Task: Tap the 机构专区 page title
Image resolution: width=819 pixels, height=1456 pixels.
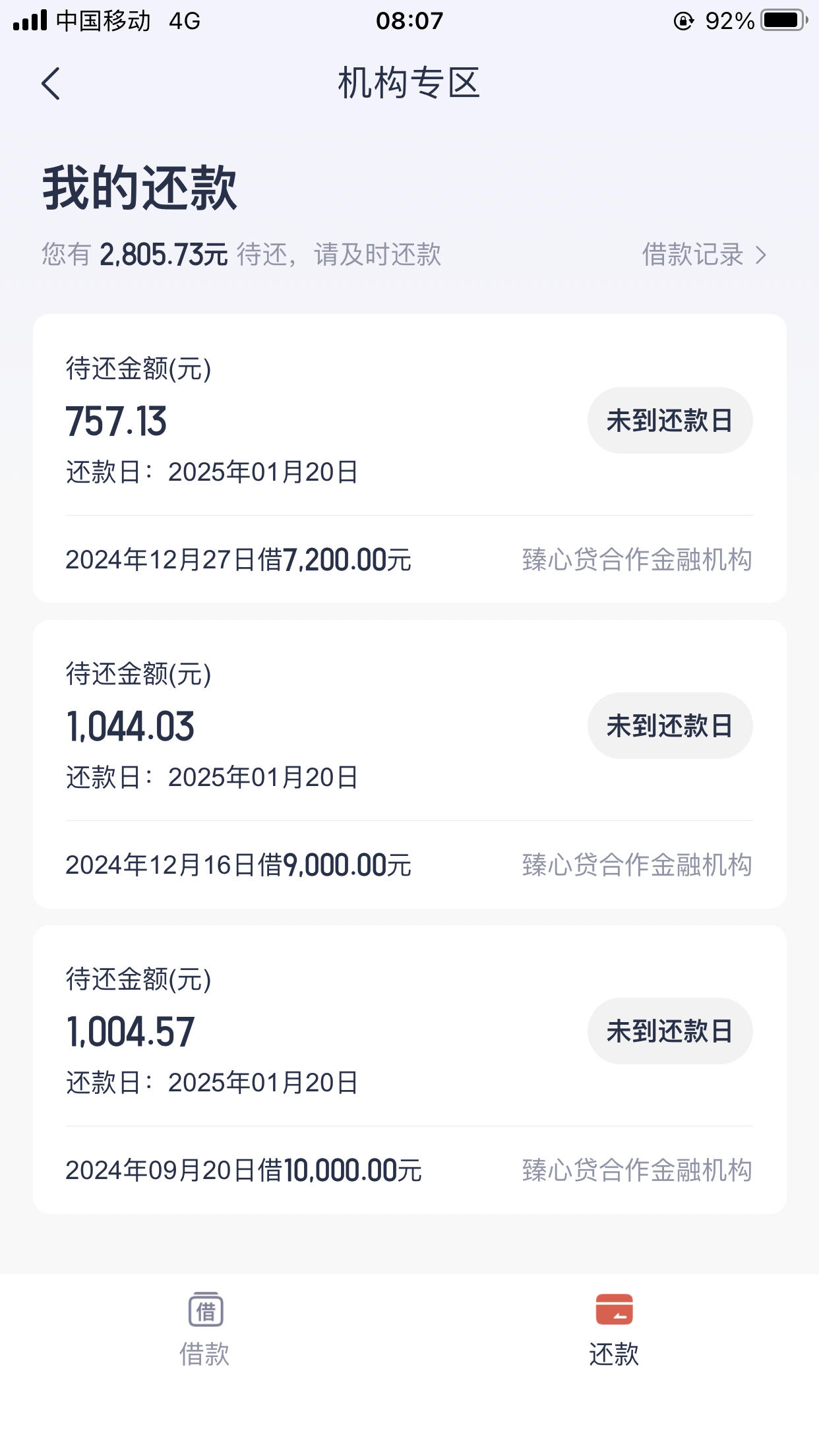Action: point(409,83)
